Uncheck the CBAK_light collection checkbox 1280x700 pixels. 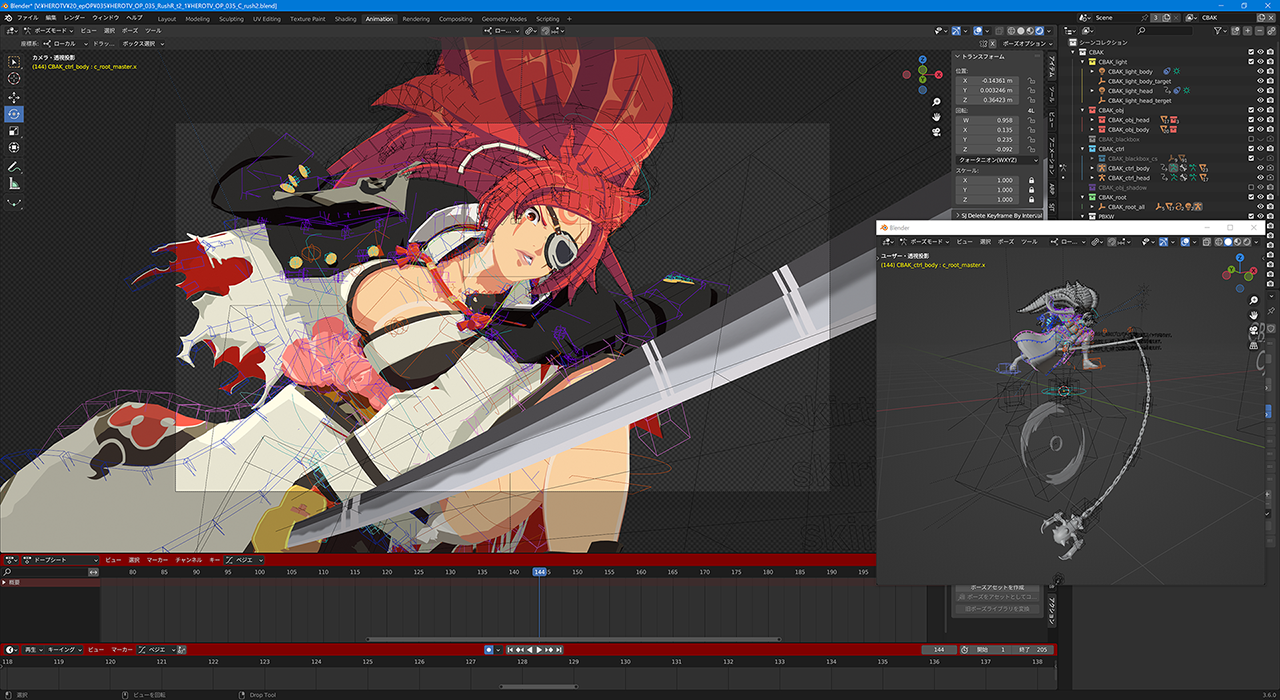tap(1252, 62)
